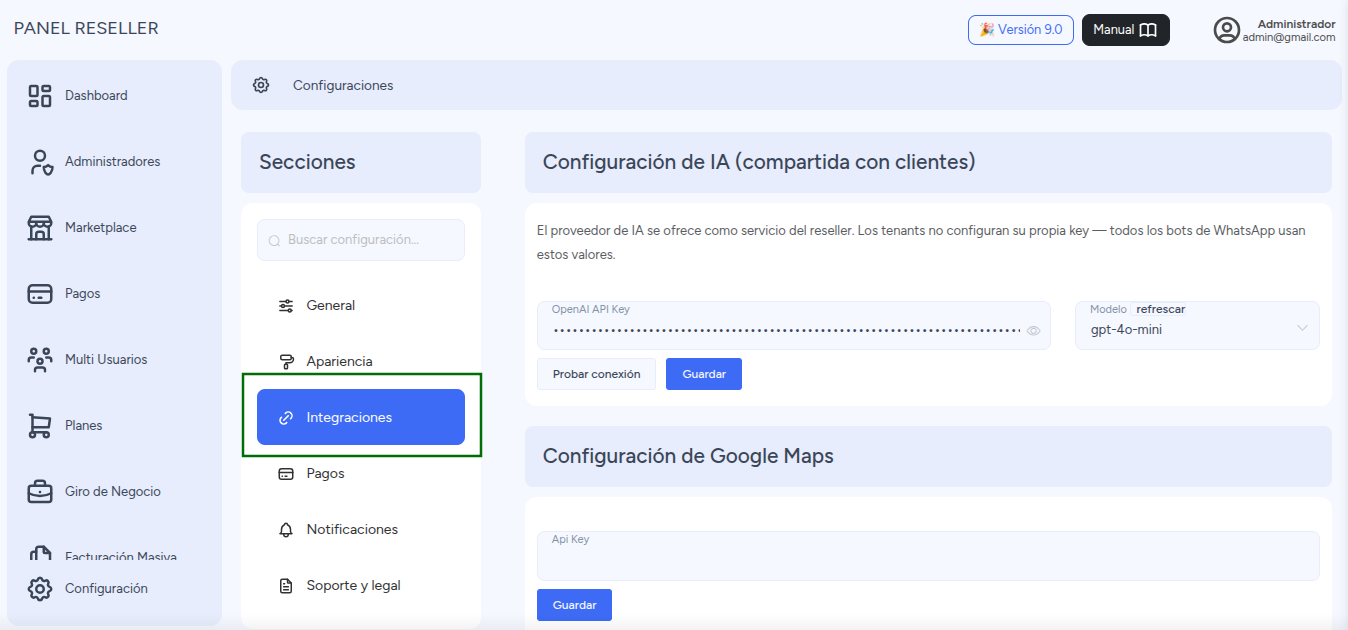
Task: Click the Probar conexión button
Action: (596, 374)
